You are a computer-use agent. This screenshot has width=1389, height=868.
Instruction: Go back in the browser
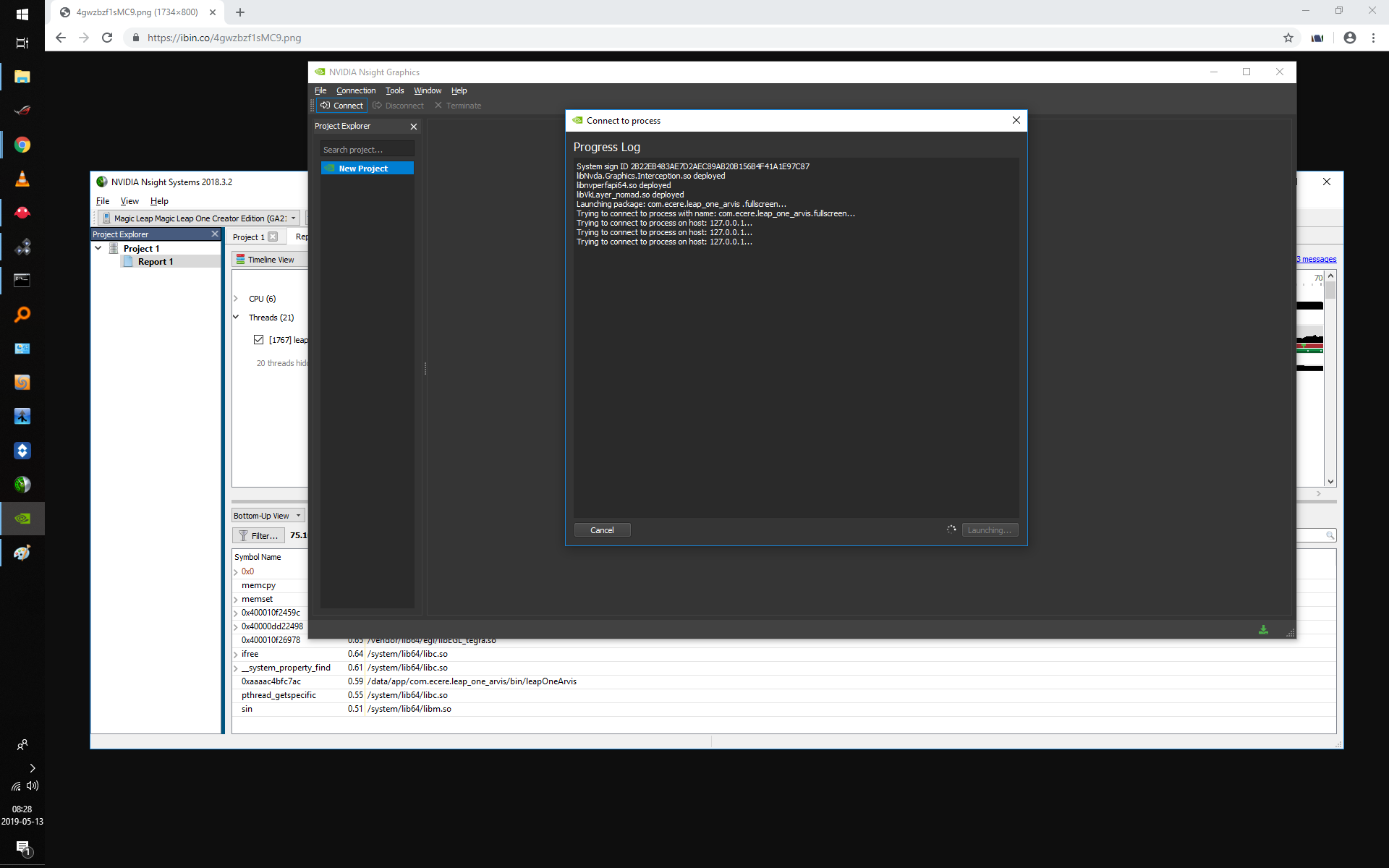click(61, 38)
